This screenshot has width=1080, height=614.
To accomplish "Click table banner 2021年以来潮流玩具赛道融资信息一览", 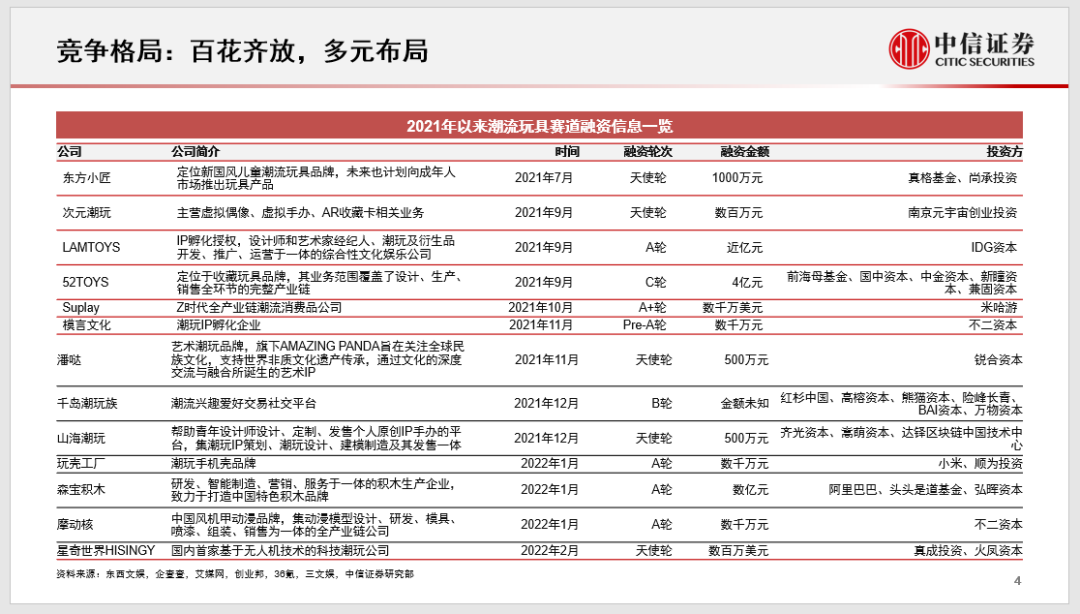I will click(x=539, y=125).
